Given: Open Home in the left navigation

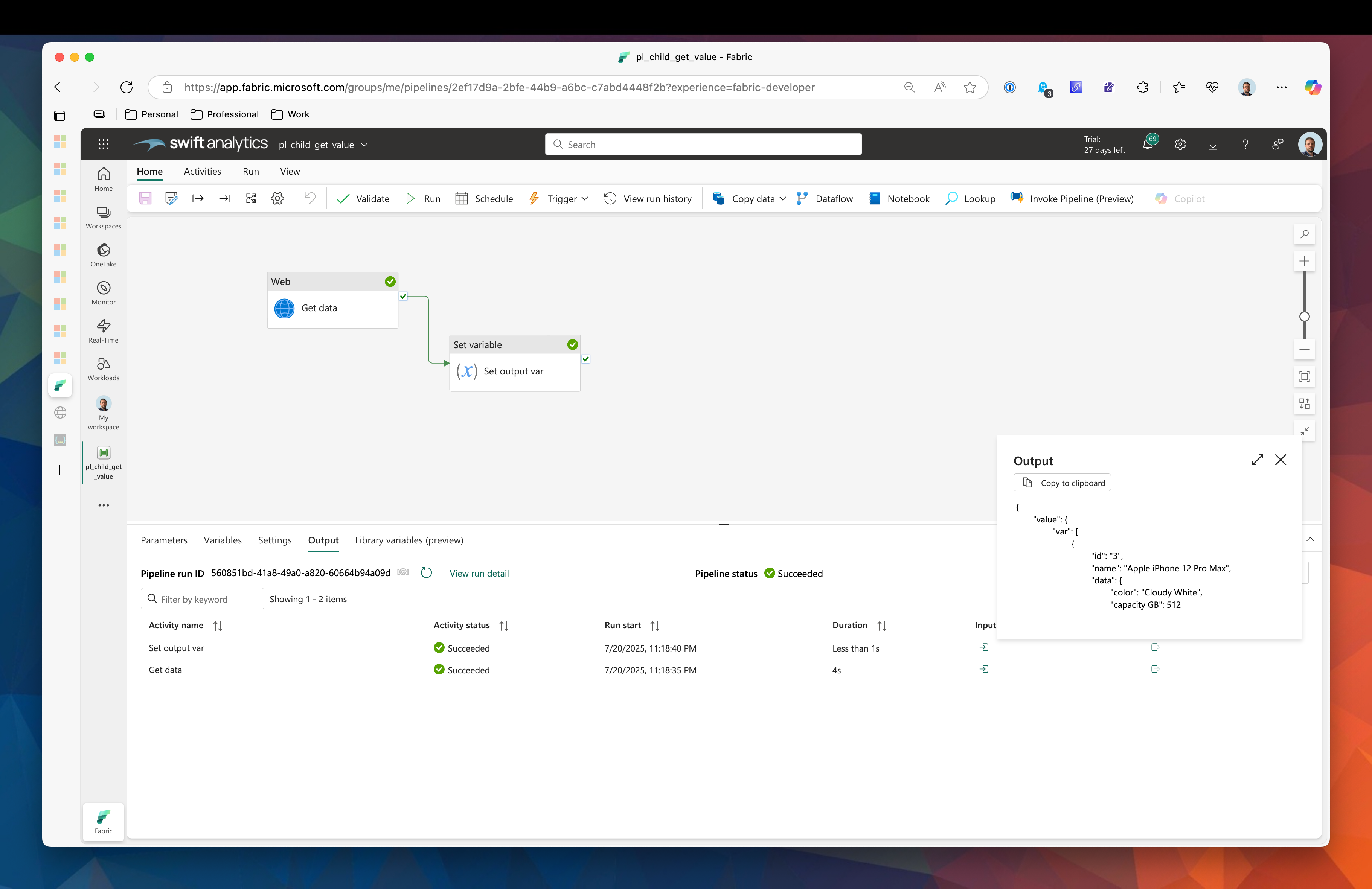Looking at the screenshot, I should pos(103,180).
